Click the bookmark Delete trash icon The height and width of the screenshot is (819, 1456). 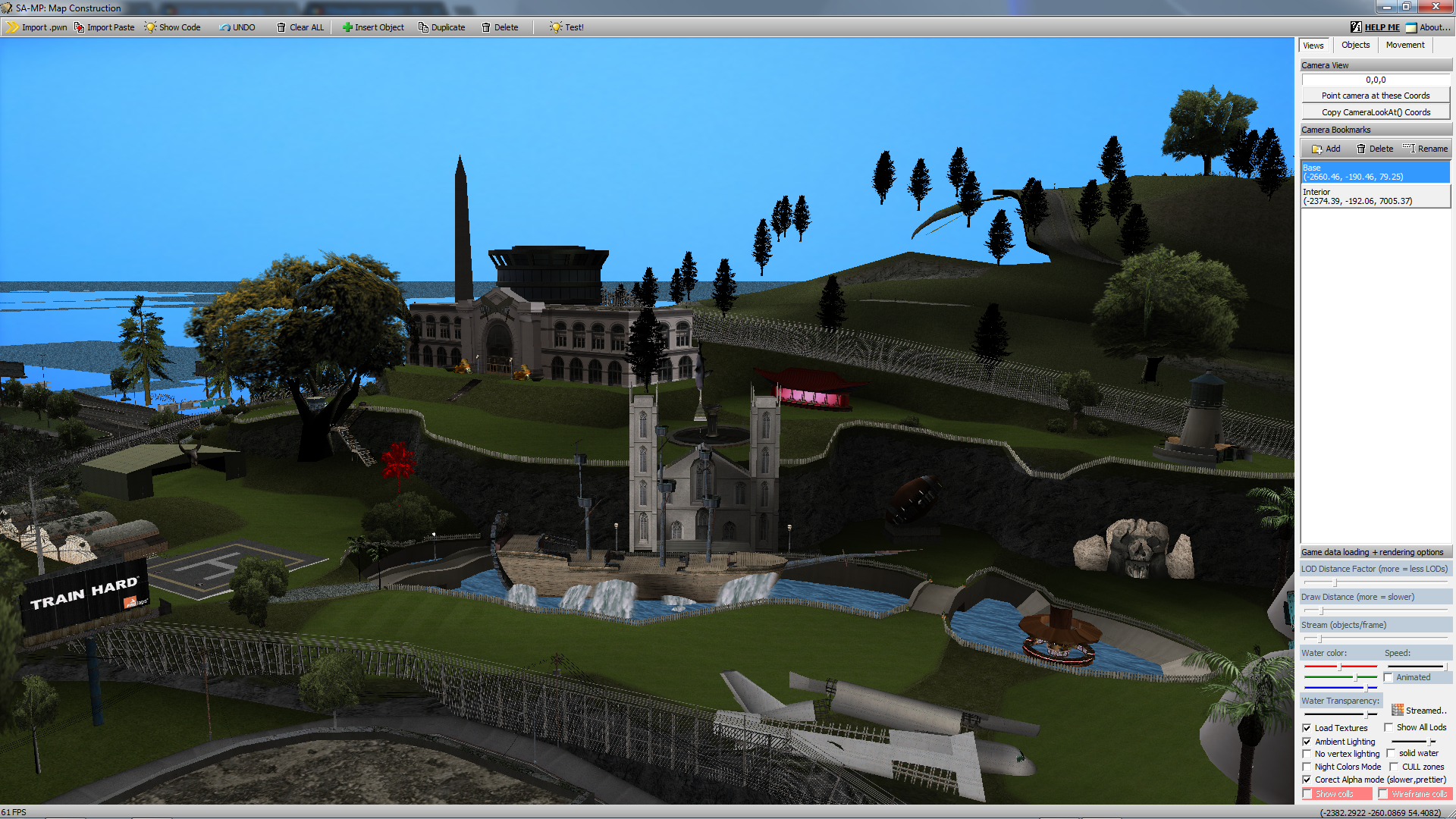[1361, 149]
